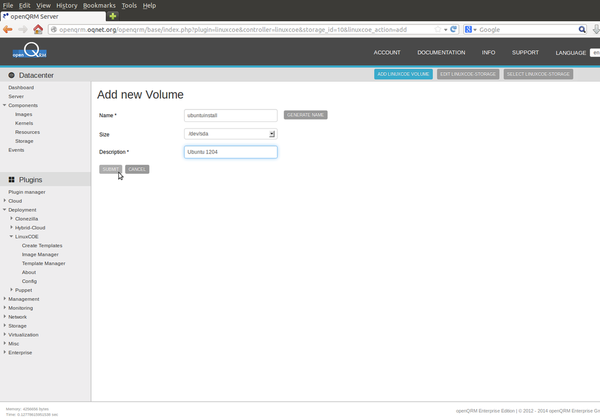Click the Google search box
This screenshot has width=600, height=418.
tap(527, 29)
